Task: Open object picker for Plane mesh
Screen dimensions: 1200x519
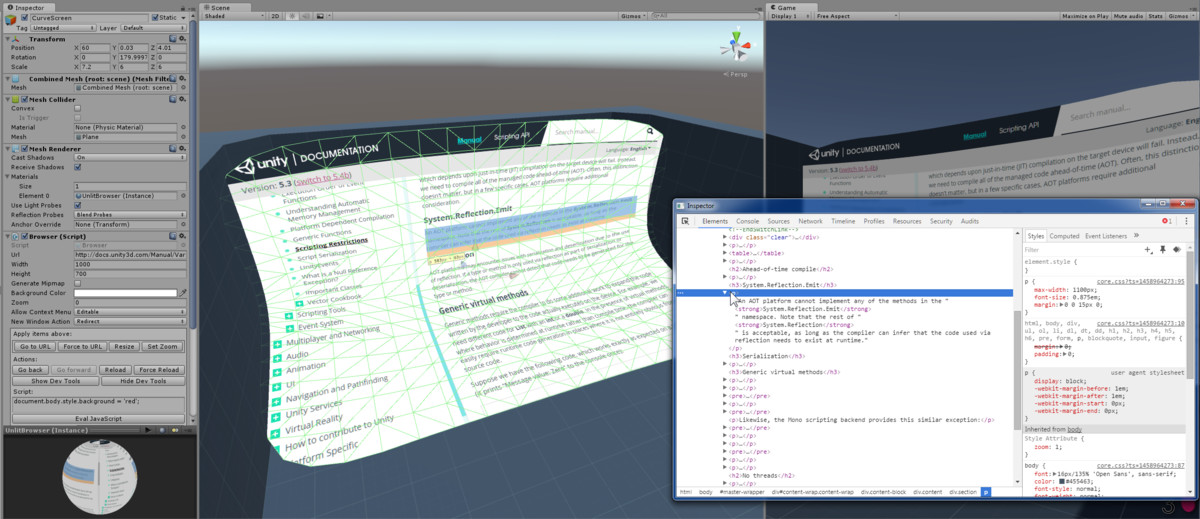Action: [x=184, y=136]
